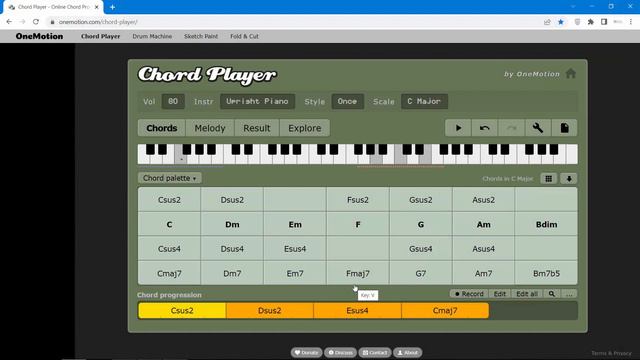Click the Discuss button
This screenshot has width=640, height=360.
point(340,353)
